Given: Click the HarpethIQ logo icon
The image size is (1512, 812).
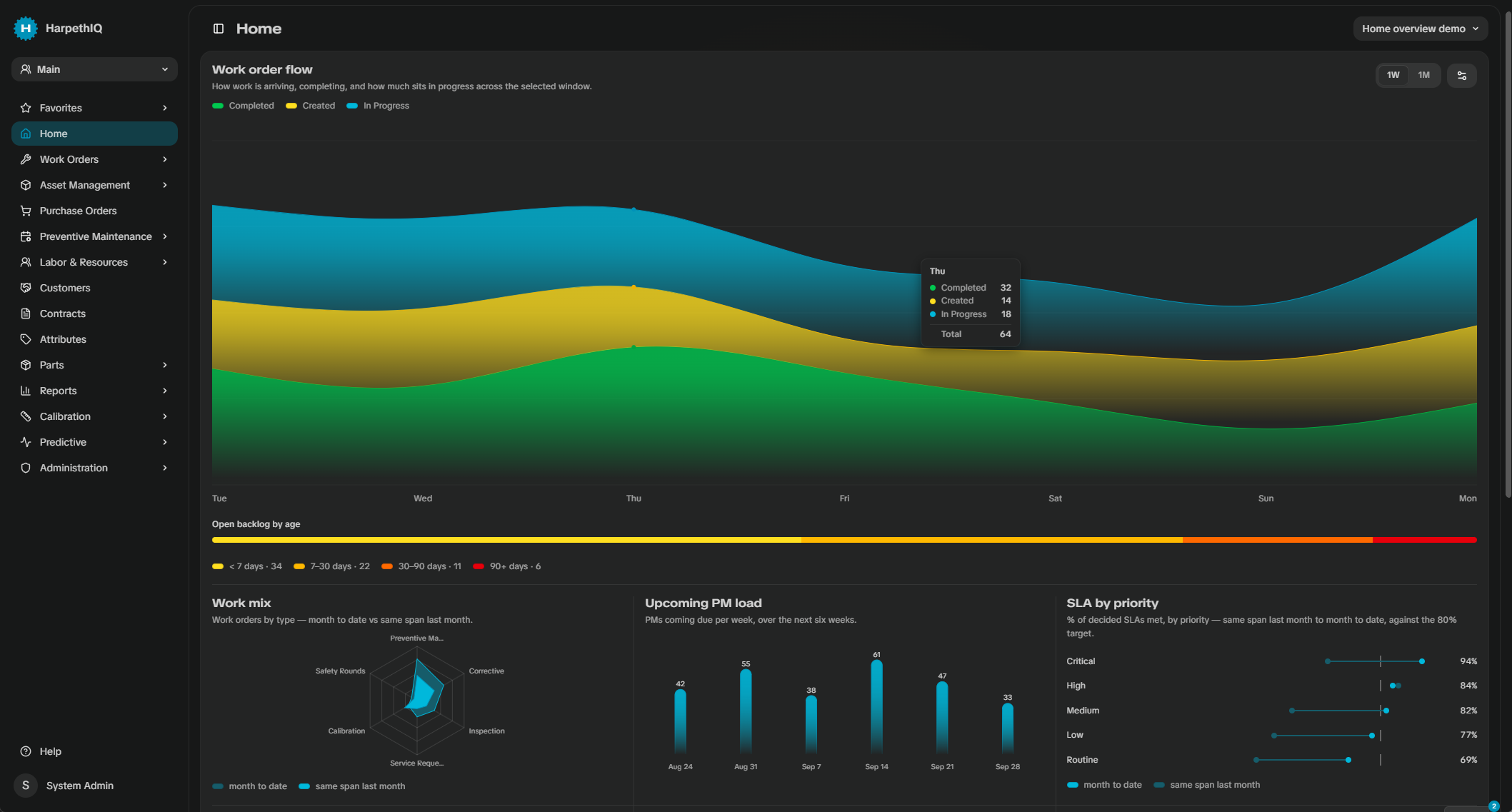Looking at the screenshot, I should [x=26, y=29].
